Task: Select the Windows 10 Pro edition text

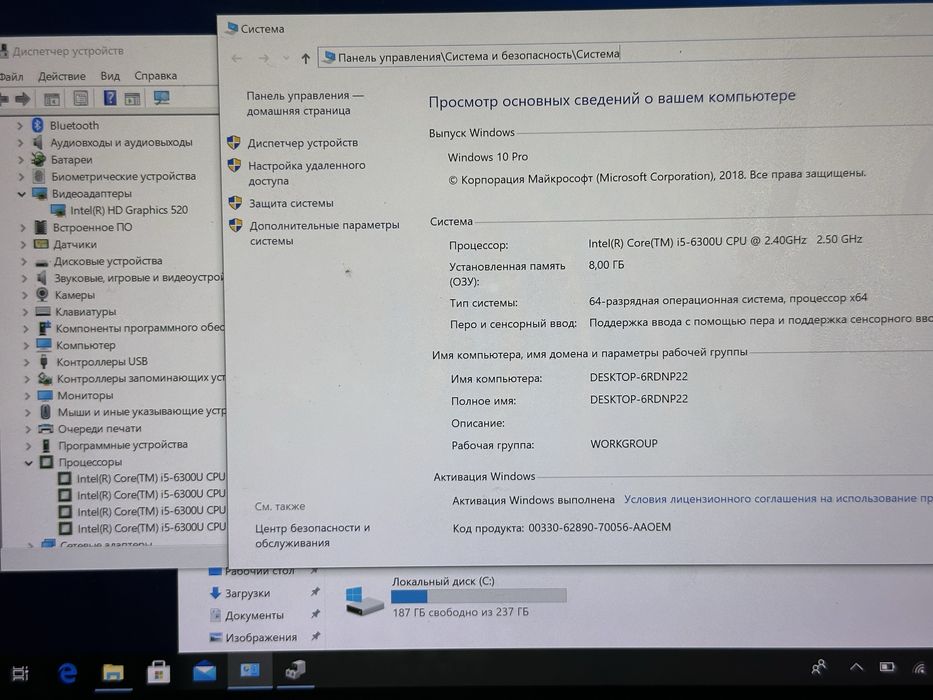Action: point(488,157)
